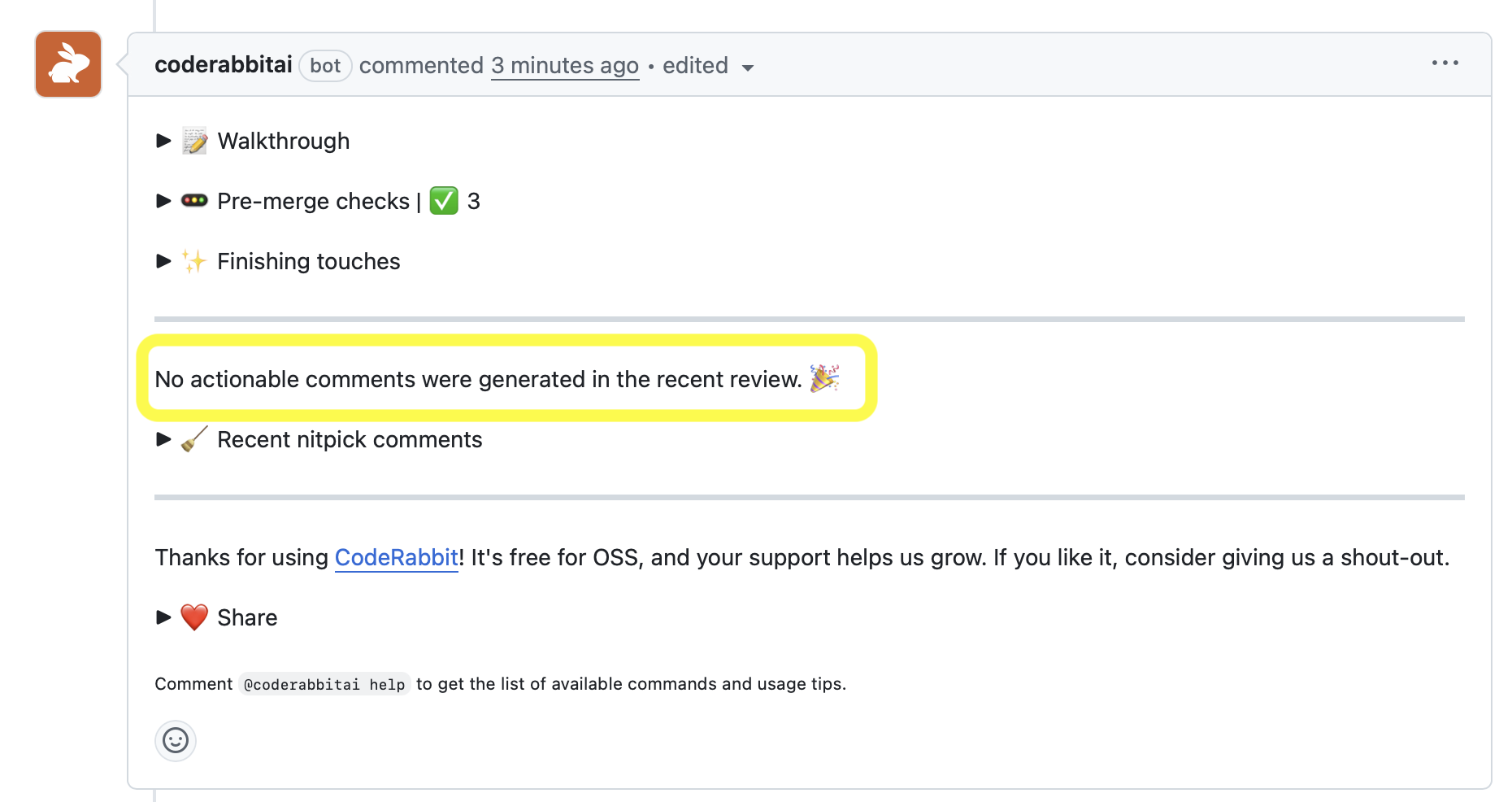Viewport: 1512px width, 802px height.
Task: Expand the Share section triangle
Action: point(163,617)
